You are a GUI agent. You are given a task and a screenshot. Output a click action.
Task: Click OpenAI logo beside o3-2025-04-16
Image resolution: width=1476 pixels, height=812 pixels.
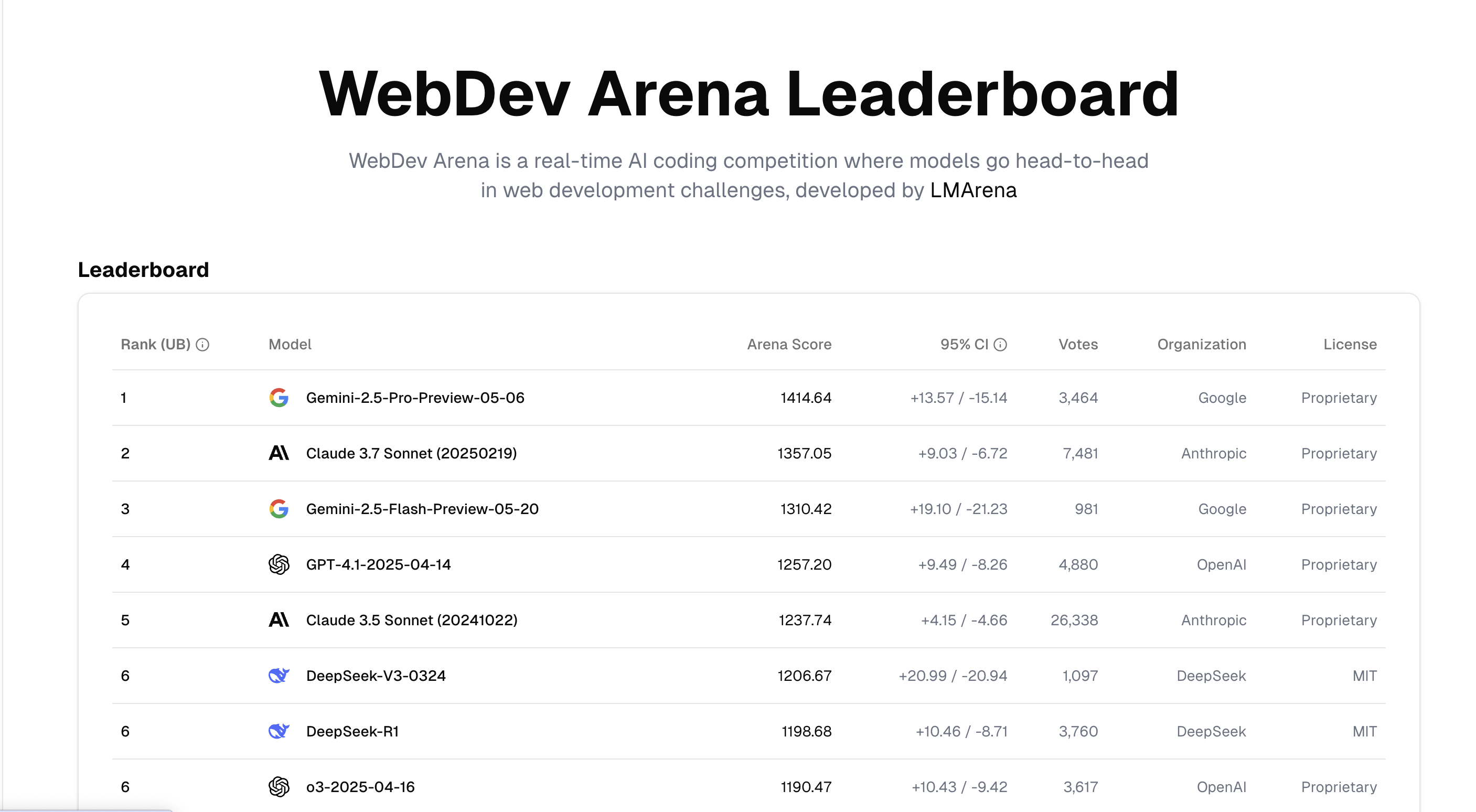coord(279,787)
